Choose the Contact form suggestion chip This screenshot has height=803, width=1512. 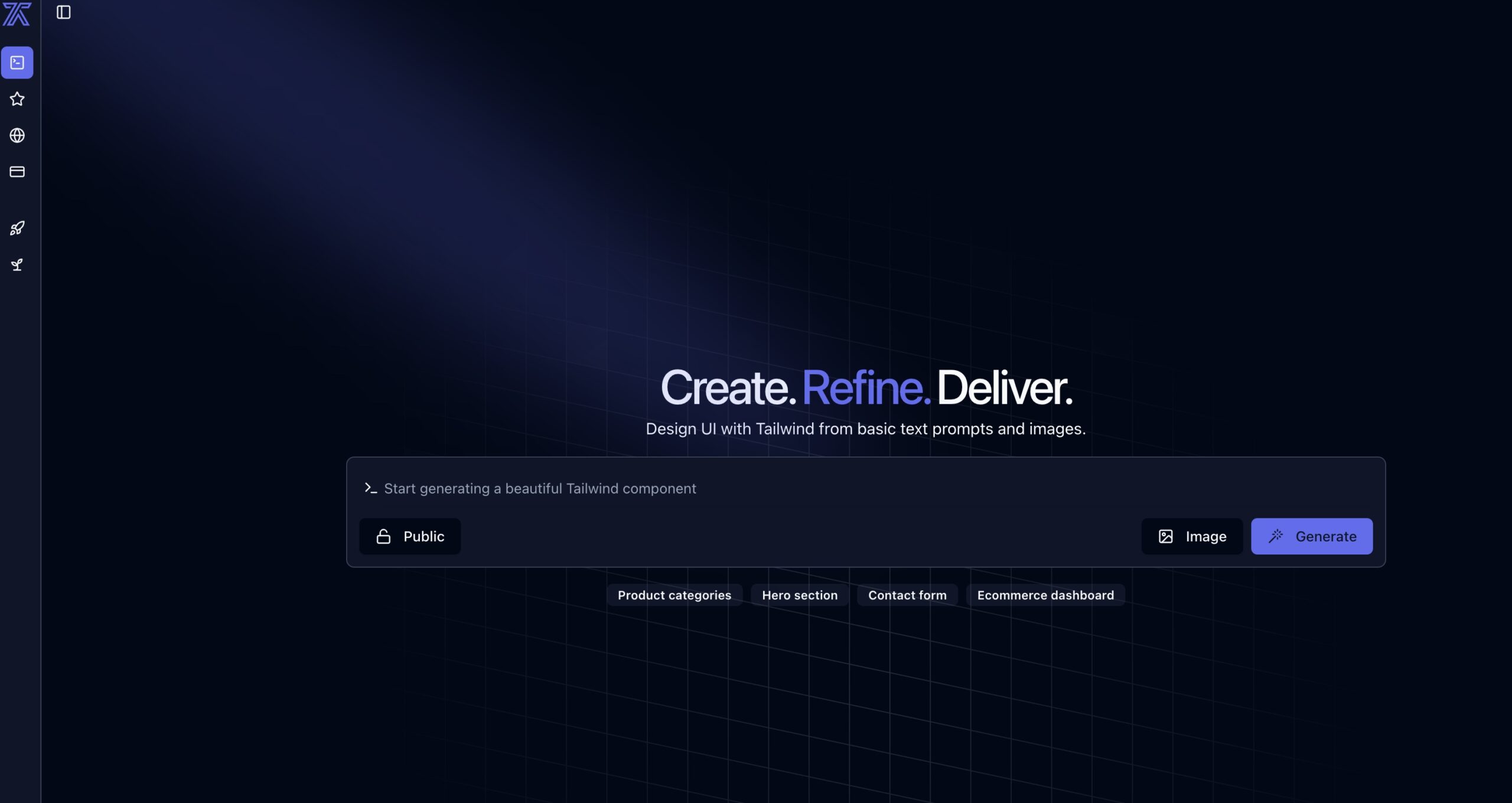click(x=907, y=595)
